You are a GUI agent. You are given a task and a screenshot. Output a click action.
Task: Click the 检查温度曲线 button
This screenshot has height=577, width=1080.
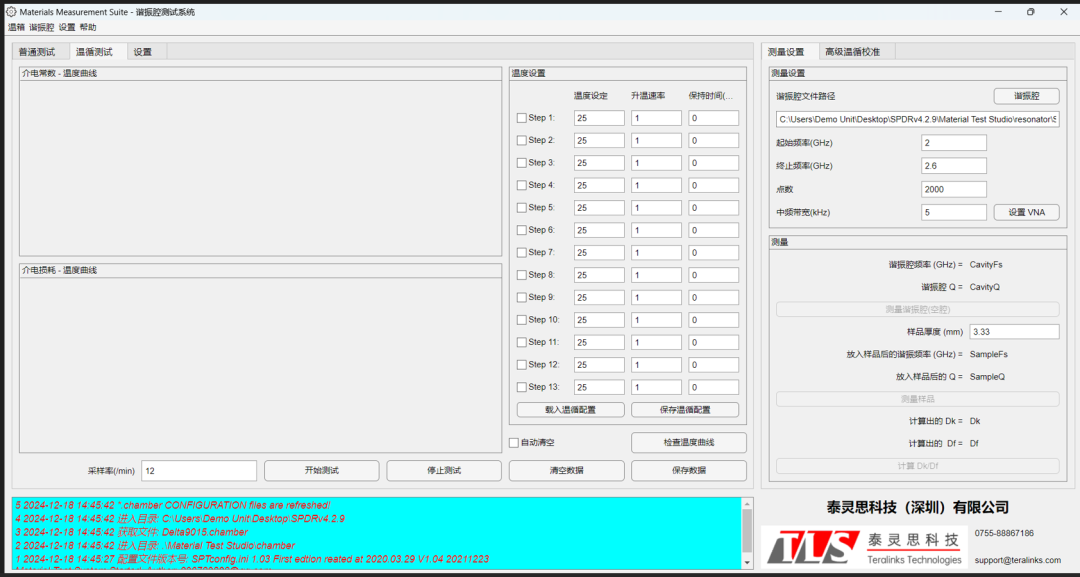tap(689, 442)
